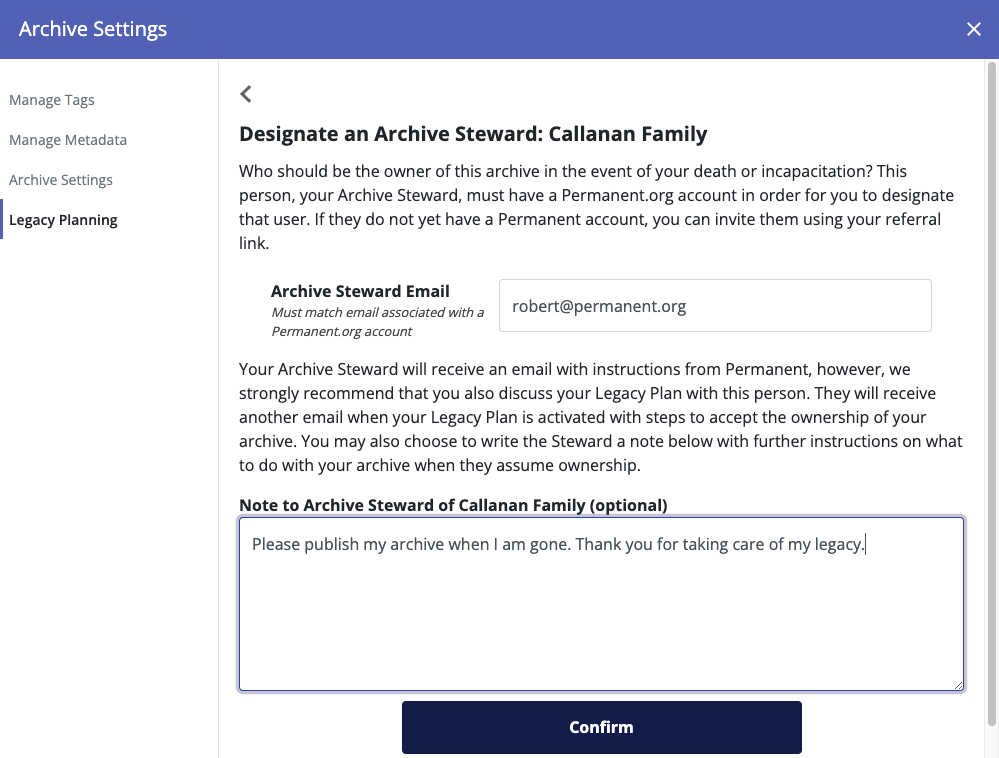
Task: Click the note textarea resize handle
Action: [958, 684]
